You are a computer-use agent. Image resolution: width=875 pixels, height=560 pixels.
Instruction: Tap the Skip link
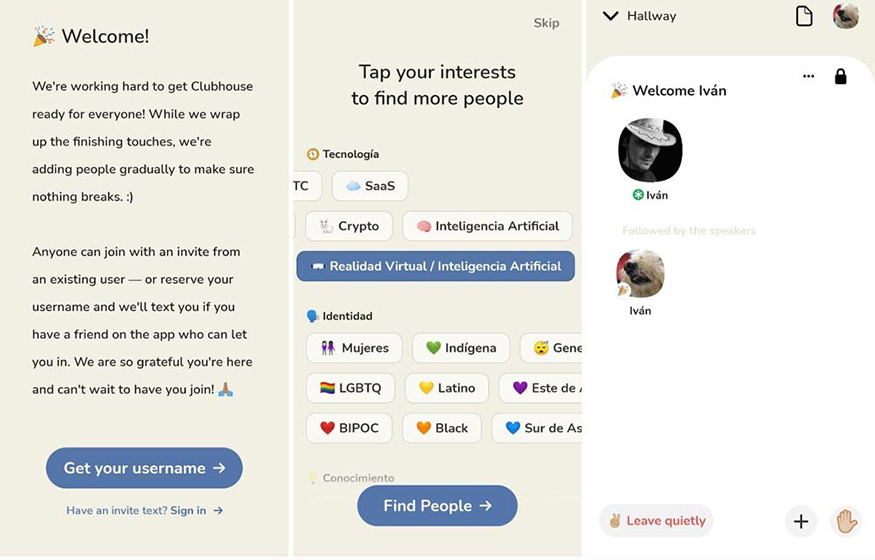click(546, 23)
